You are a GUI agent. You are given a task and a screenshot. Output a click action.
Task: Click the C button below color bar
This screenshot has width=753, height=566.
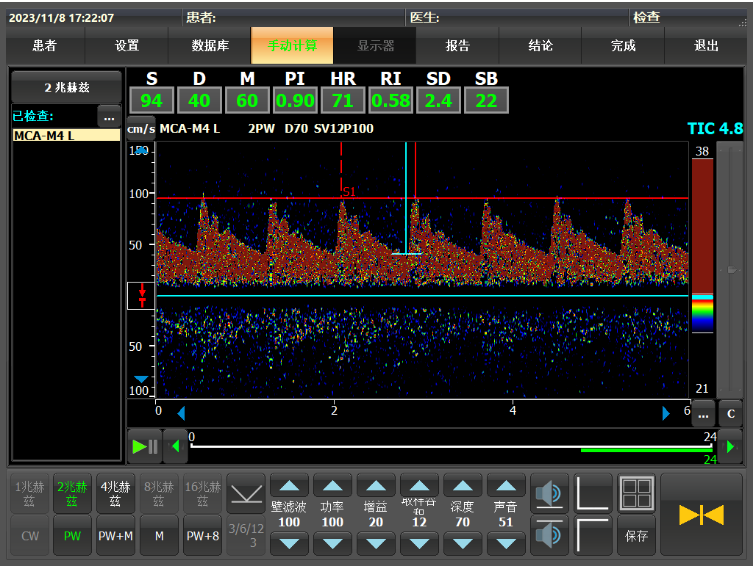(730, 414)
